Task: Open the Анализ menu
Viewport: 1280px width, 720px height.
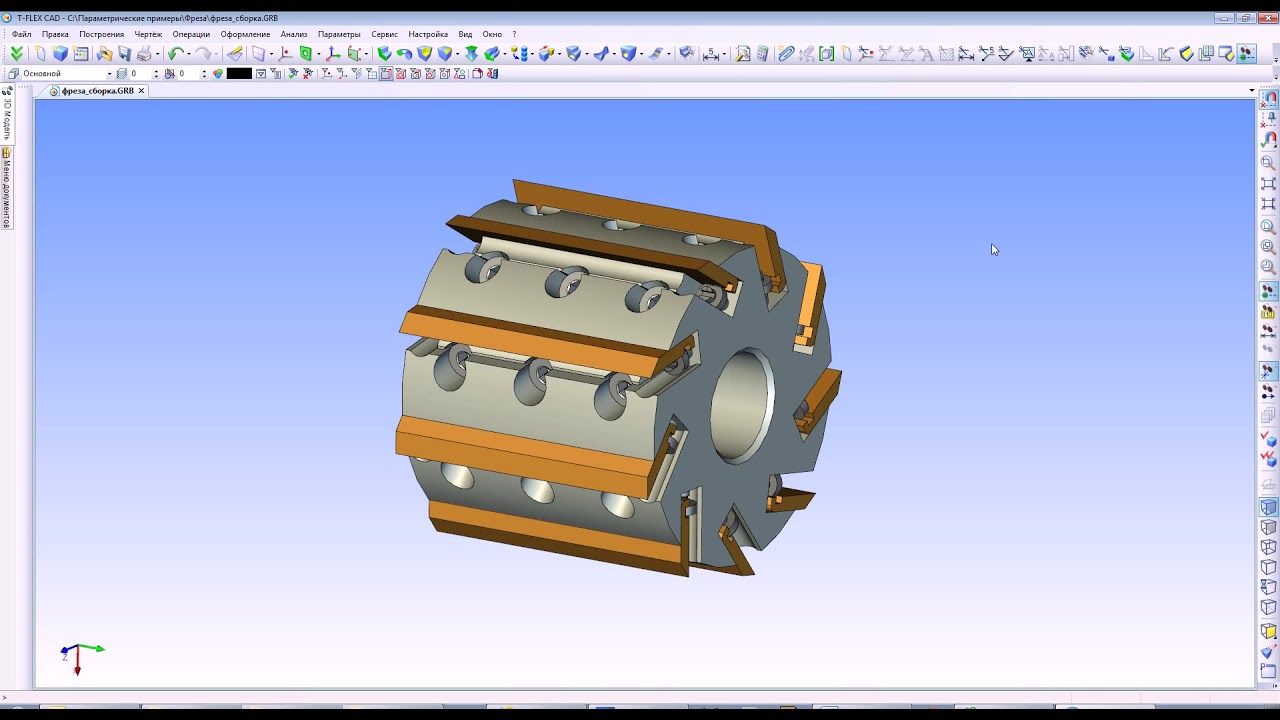Action: [x=294, y=34]
